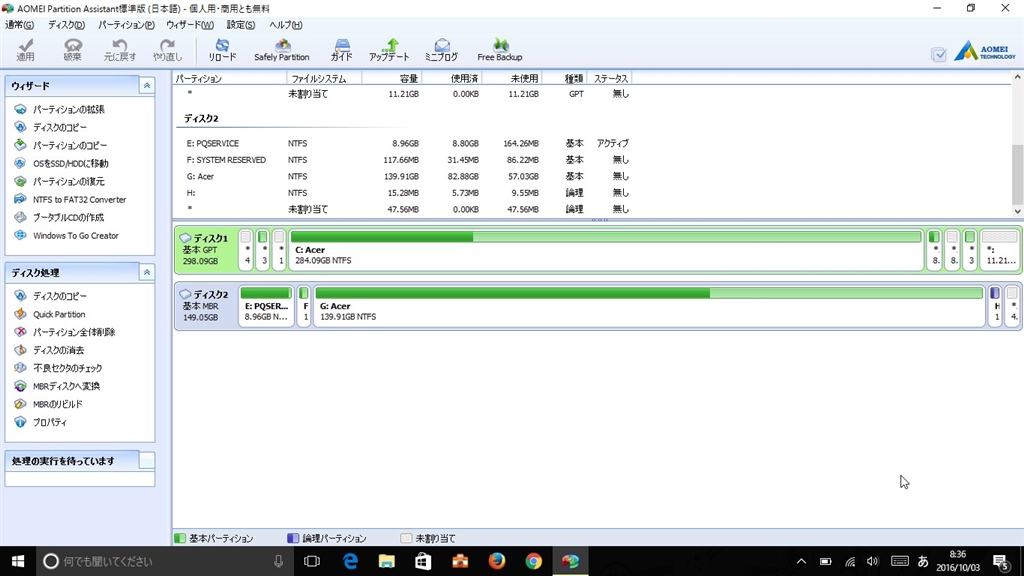This screenshot has height=576, width=1024.
Task: Select the ディスク1 基本 GPT disk label
Action: pos(206,249)
